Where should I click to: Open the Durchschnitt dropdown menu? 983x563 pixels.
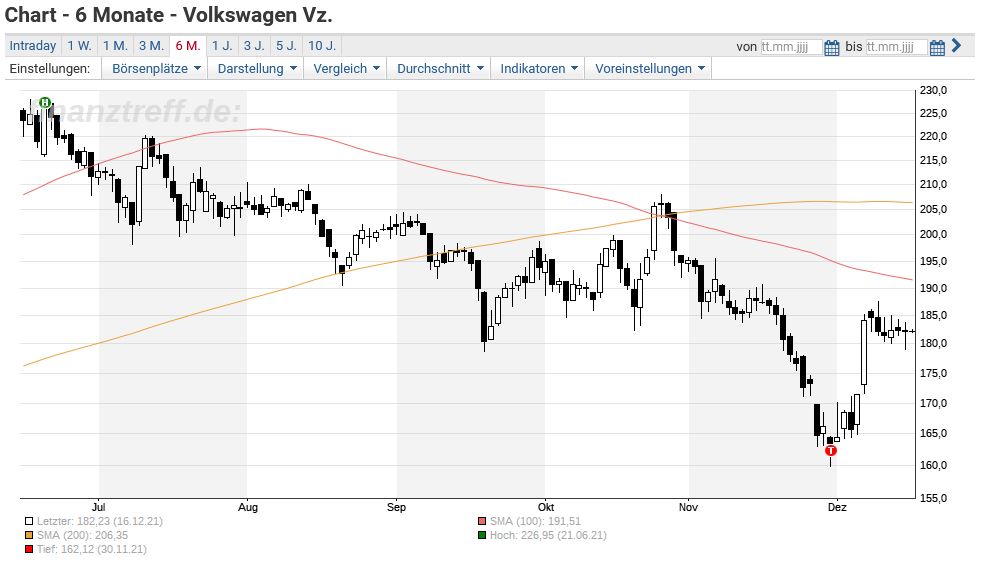point(440,68)
